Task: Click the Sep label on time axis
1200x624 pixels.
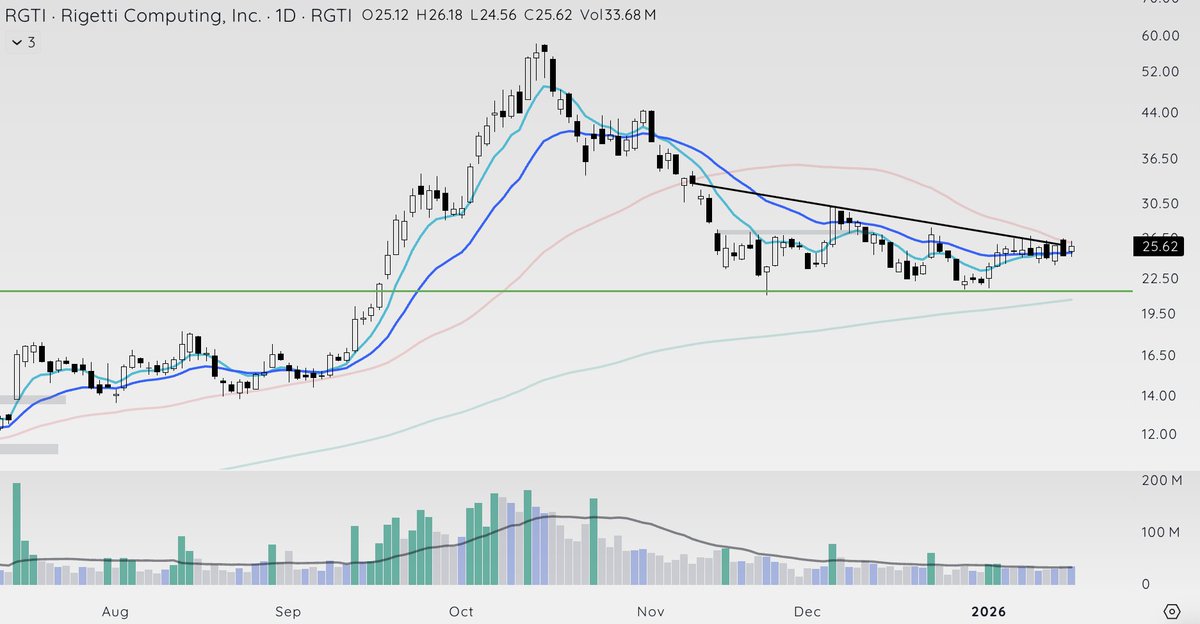Action: (x=288, y=610)
